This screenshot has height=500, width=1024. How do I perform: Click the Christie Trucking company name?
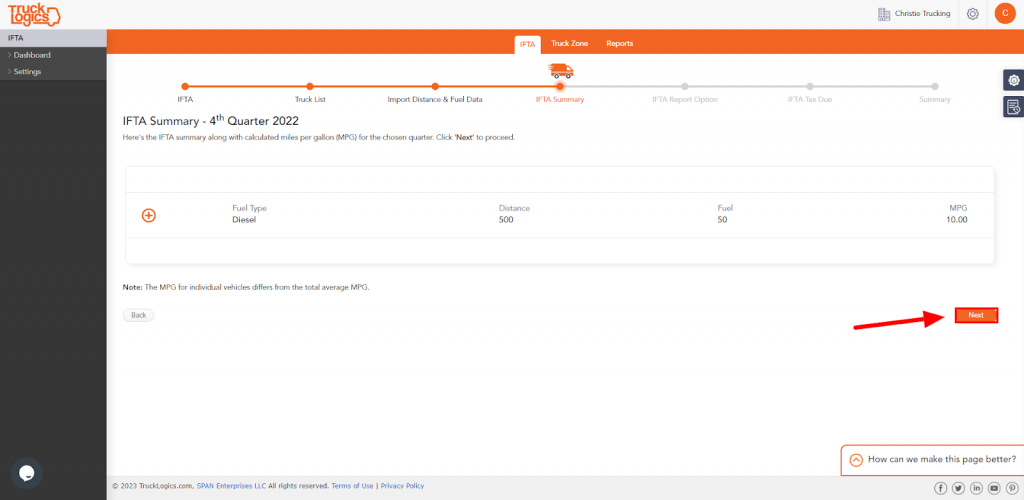tap(923, 14)
